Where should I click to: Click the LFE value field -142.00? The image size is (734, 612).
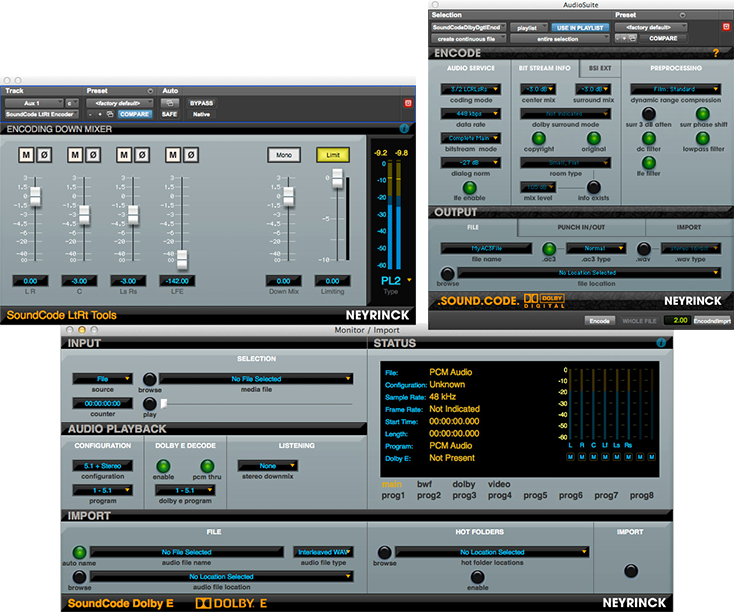(177, 281)
